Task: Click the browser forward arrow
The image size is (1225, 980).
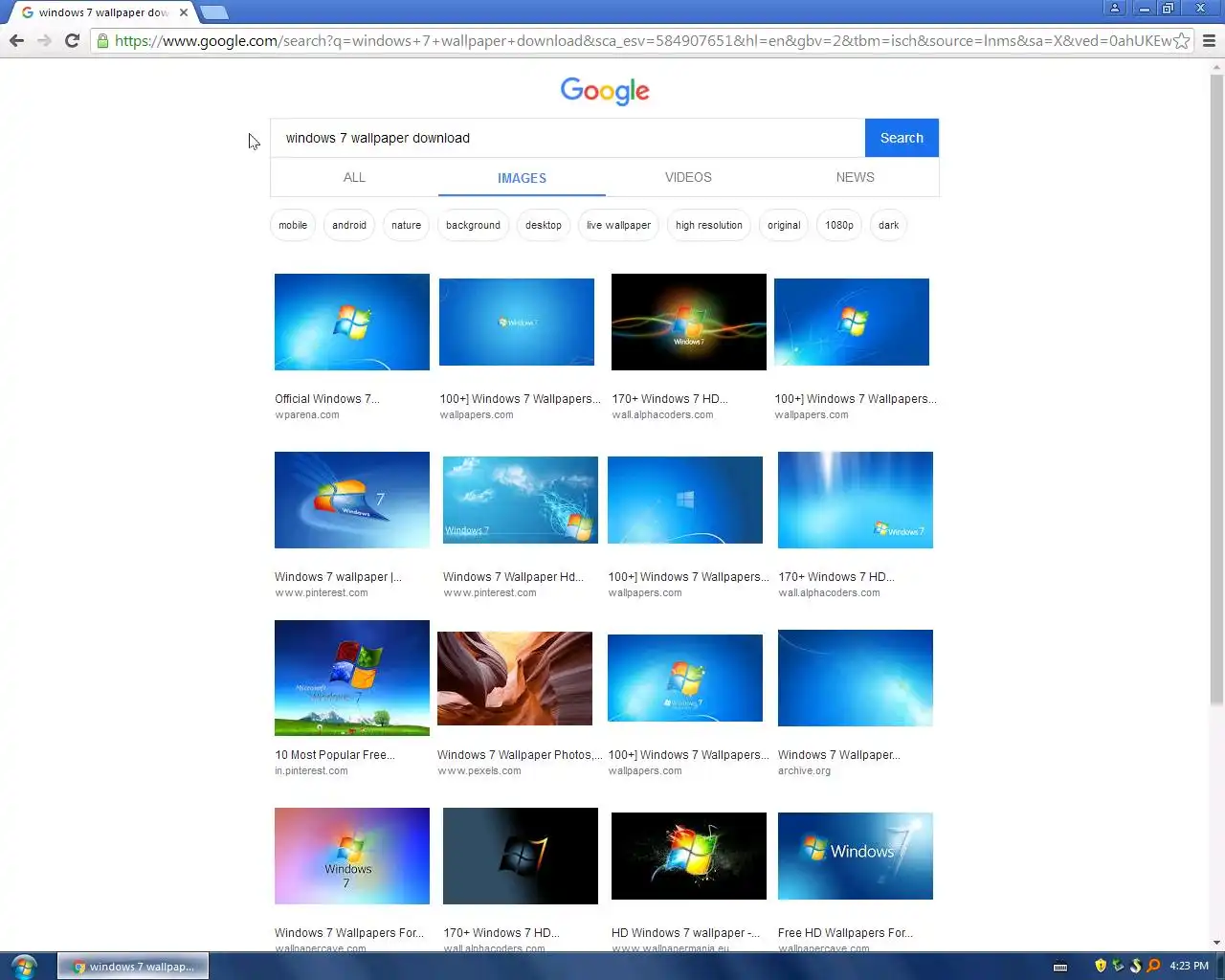Action: point(44,40)
